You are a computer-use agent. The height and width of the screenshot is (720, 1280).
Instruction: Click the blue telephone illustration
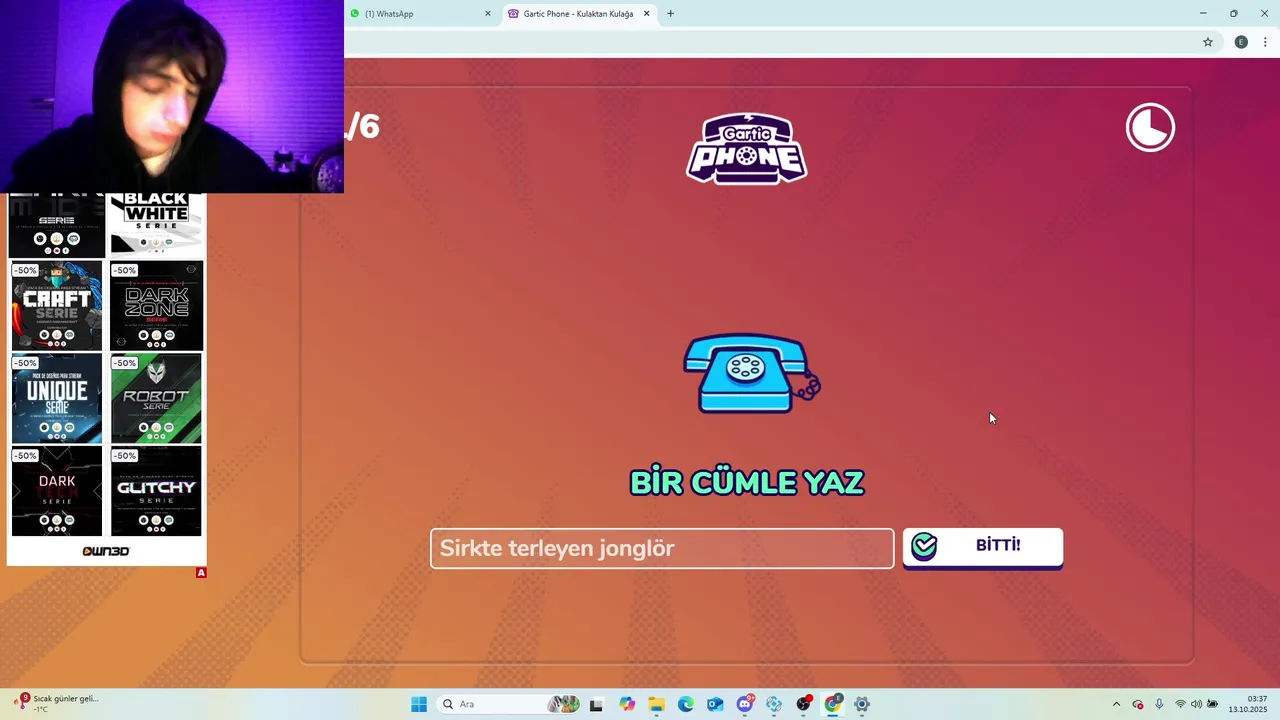pyautogui.click(x=752, y=373)
